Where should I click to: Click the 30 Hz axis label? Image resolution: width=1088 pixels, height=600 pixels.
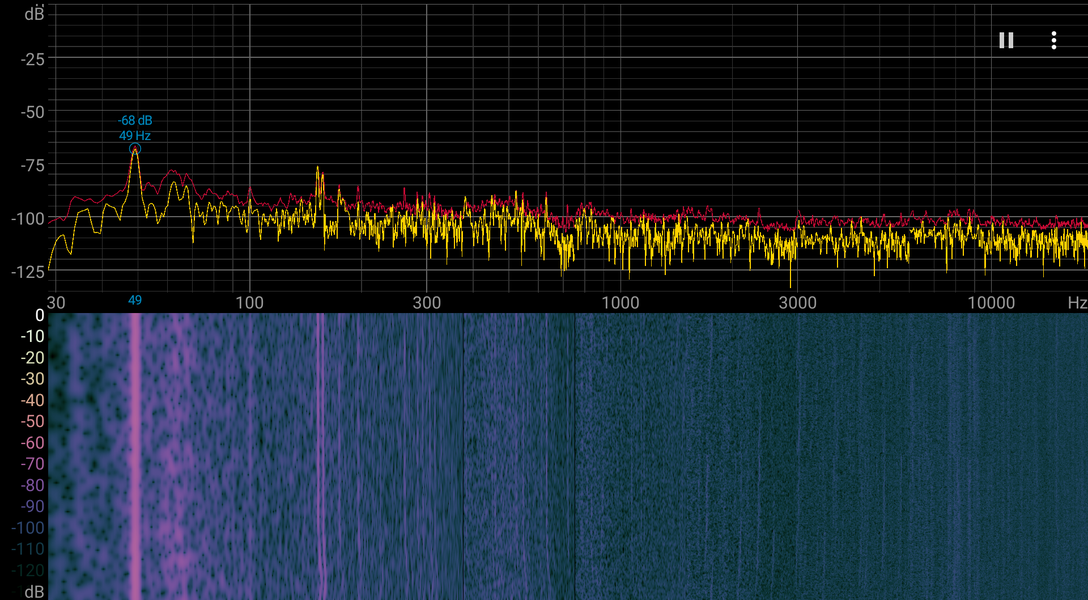[56, 302]
